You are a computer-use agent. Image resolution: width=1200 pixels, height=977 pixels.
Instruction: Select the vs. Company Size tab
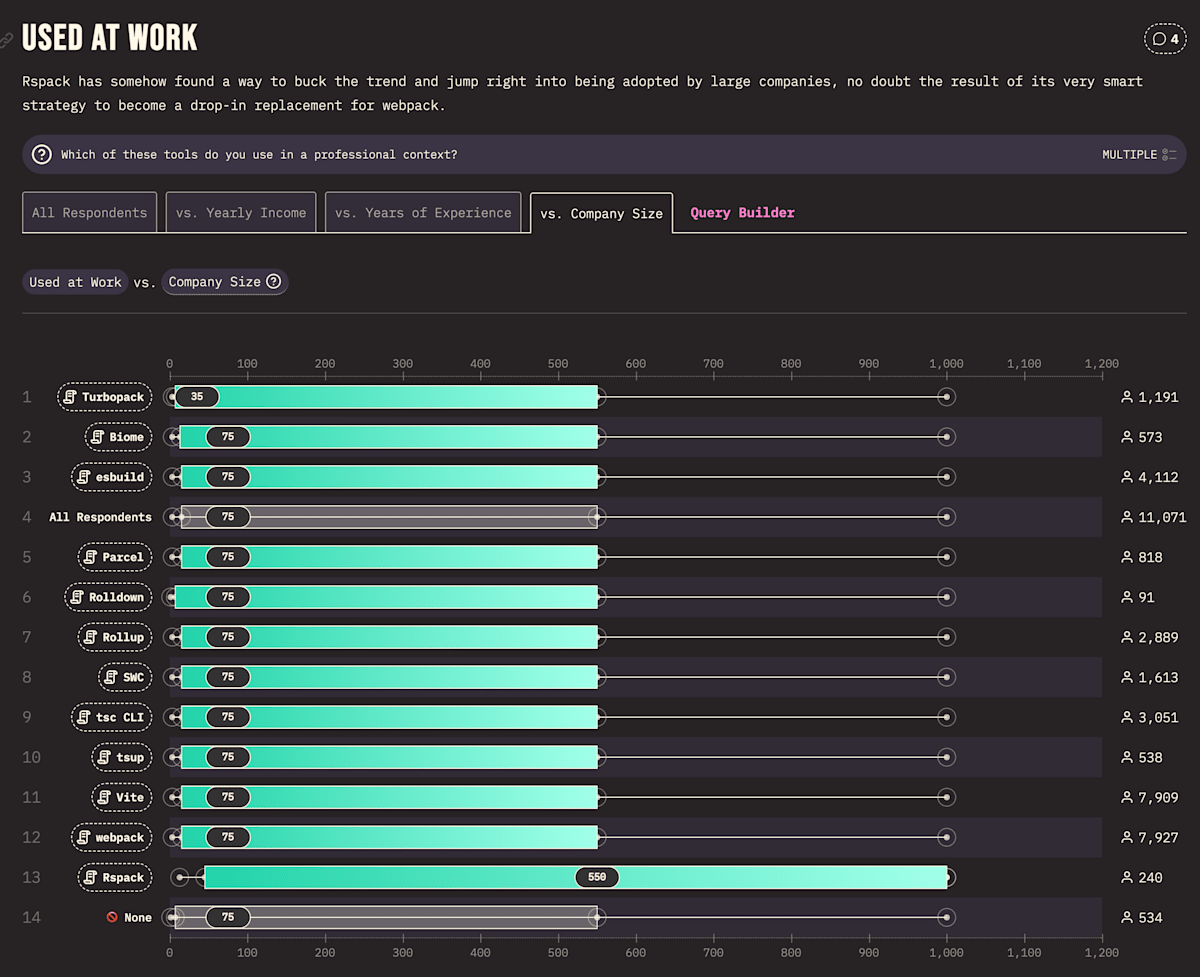[601, 213]
